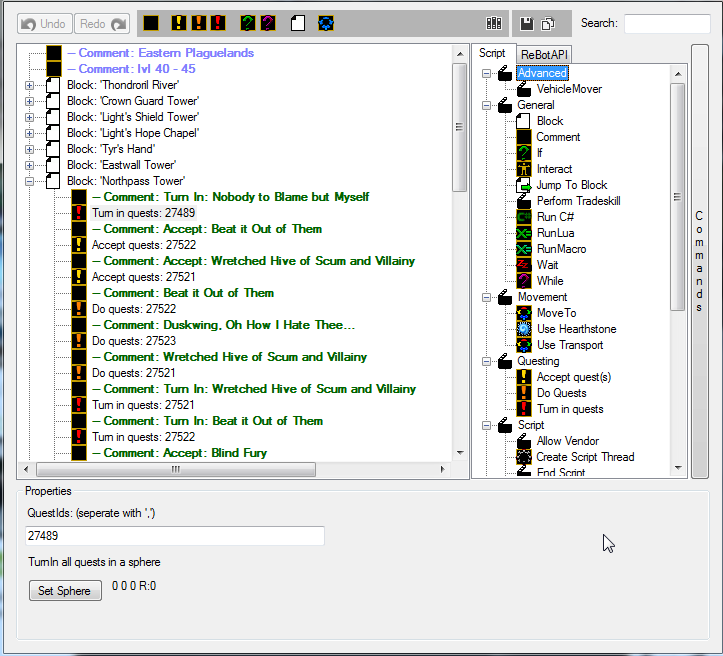Click the horizontal scrollbar under the script tree
The width and height of the screenshot is (723, 656).
[x=174, y=469]
